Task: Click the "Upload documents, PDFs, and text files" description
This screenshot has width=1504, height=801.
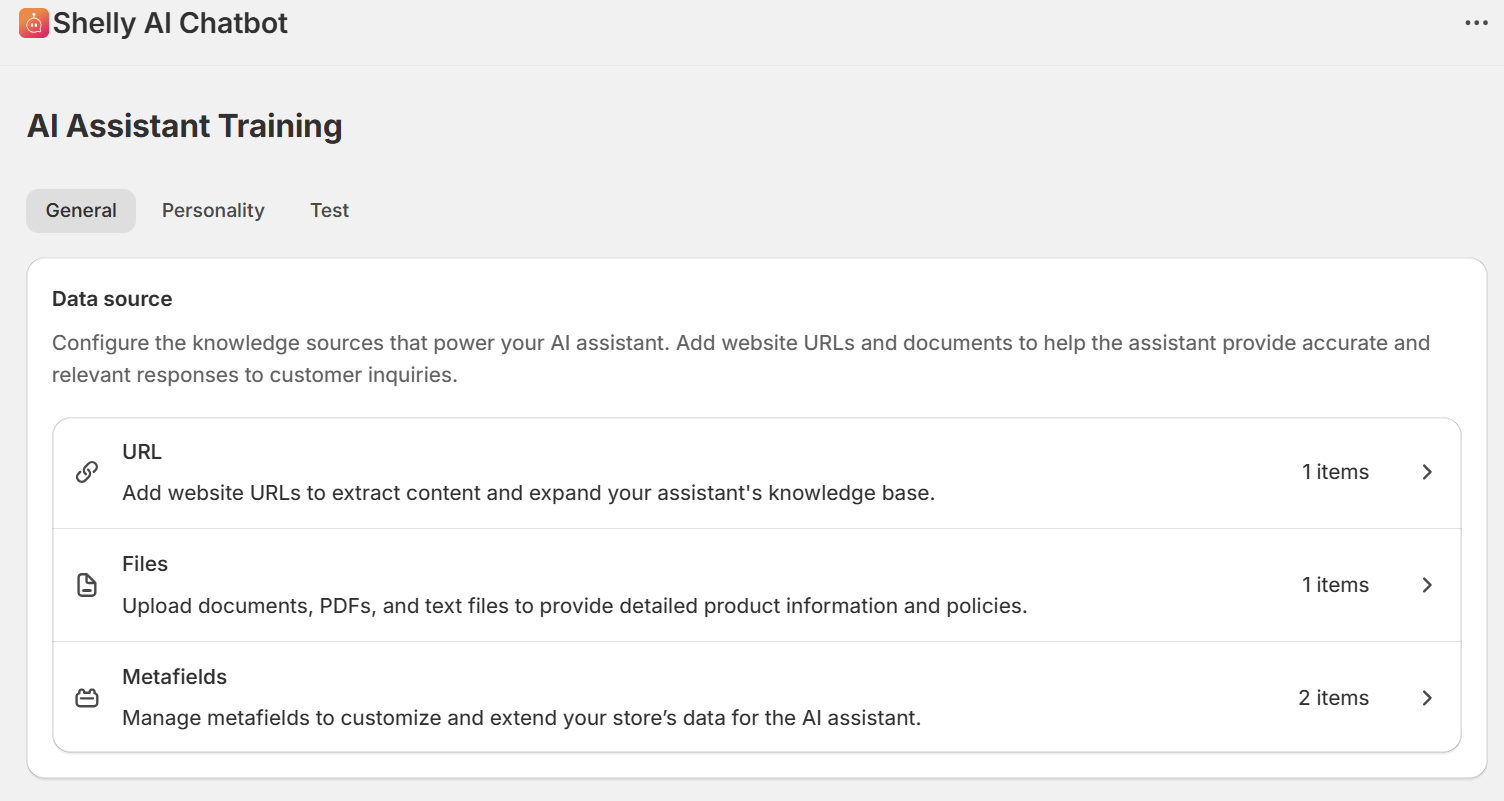Action: pyautogui.click(x=574, y=606)
